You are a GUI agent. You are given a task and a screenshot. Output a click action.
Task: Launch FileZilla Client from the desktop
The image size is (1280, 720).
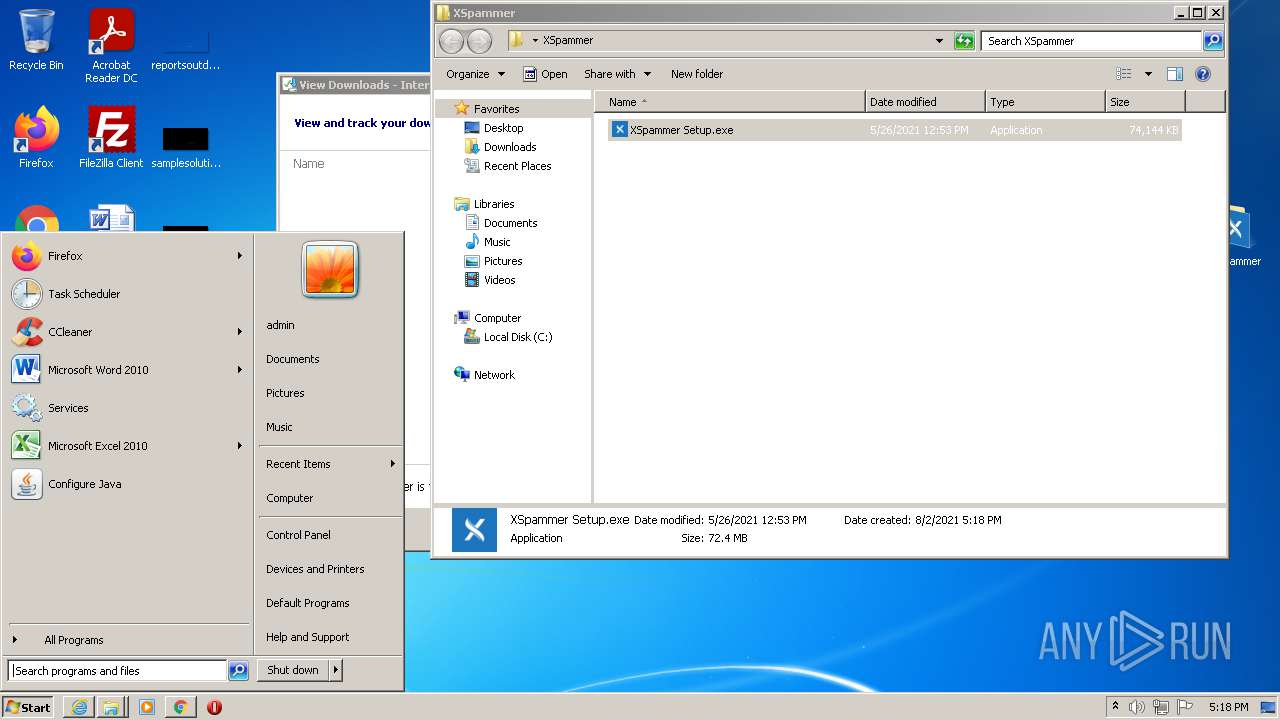pos(111,138)
